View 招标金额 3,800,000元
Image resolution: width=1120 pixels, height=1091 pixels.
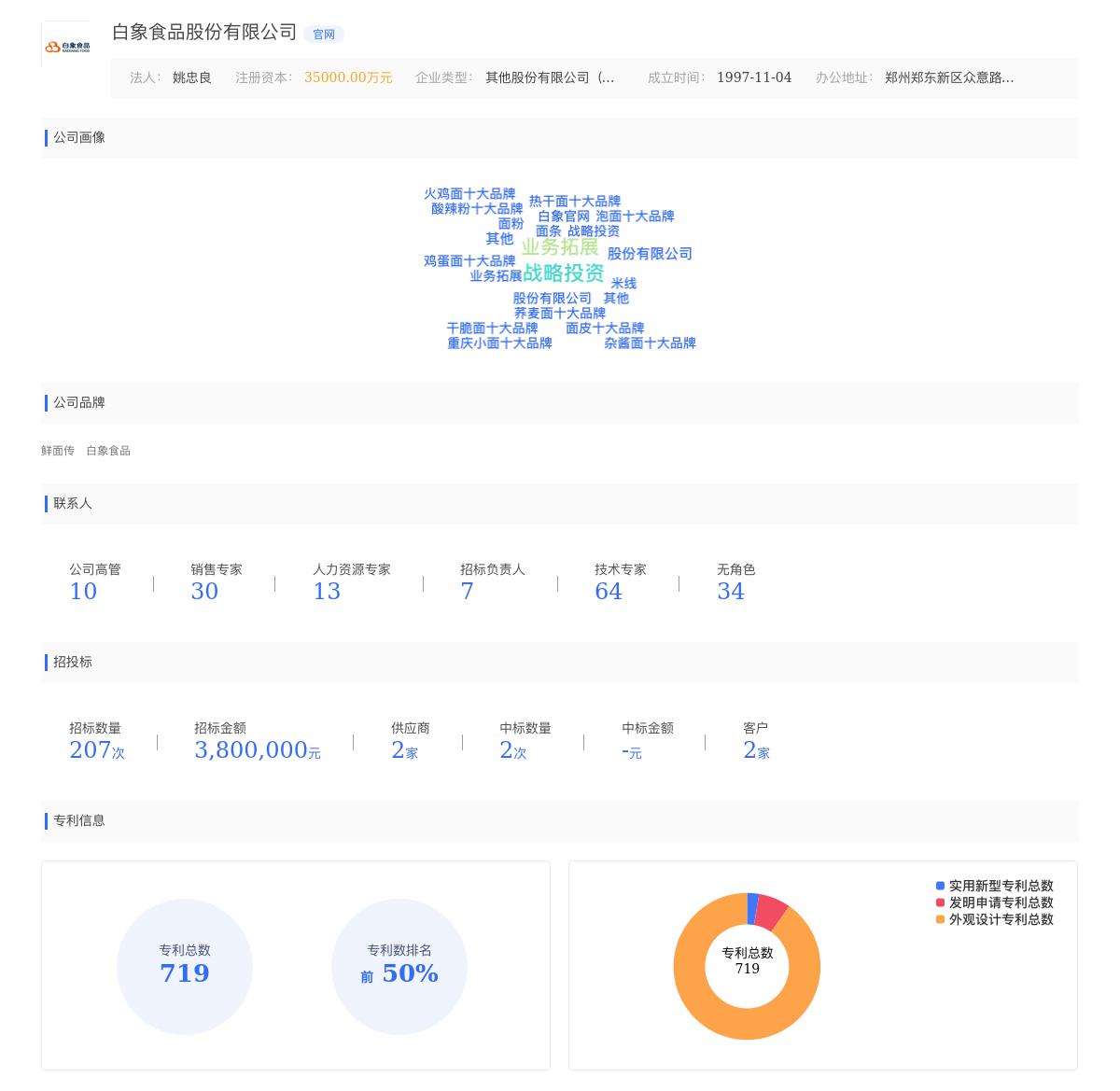pos(258,741)
